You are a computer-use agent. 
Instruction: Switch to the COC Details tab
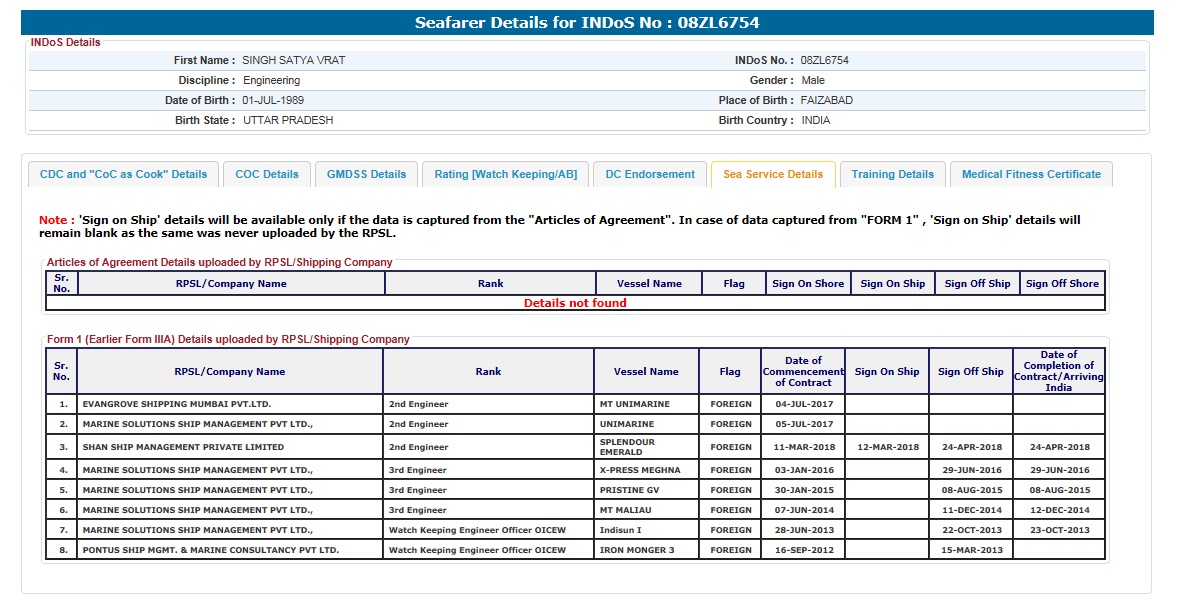tap(267, 174)
